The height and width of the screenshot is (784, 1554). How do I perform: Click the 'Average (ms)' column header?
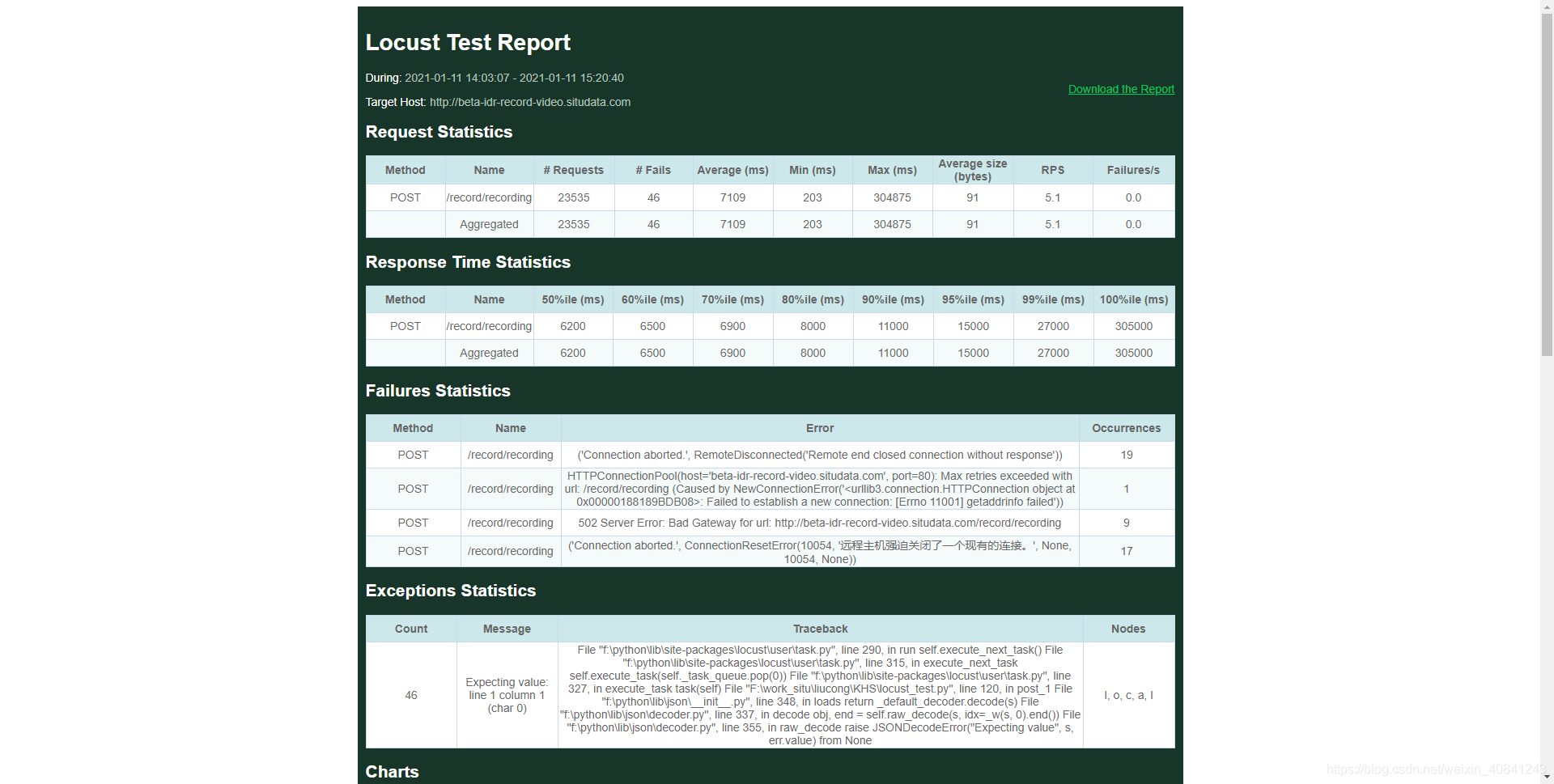[732, 170]
